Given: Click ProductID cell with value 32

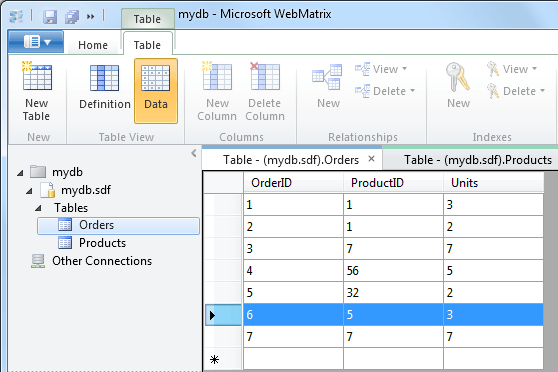Looking at the screenshot, I should coord(393,293).
